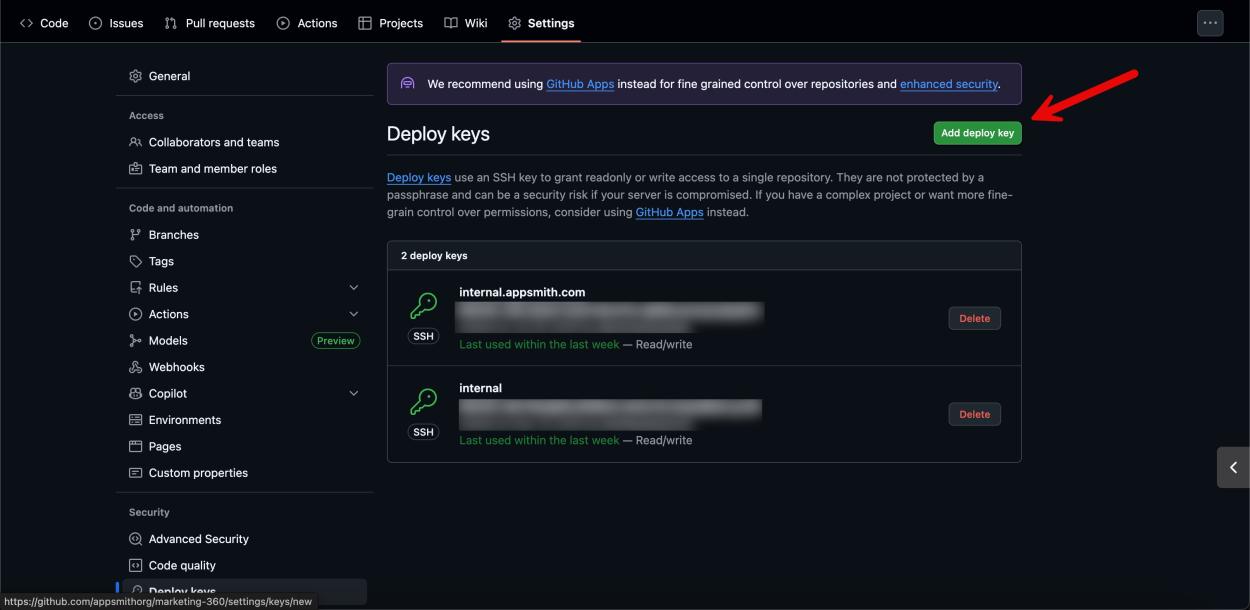Switch to the Pull requests tab

tap(209, 22)
